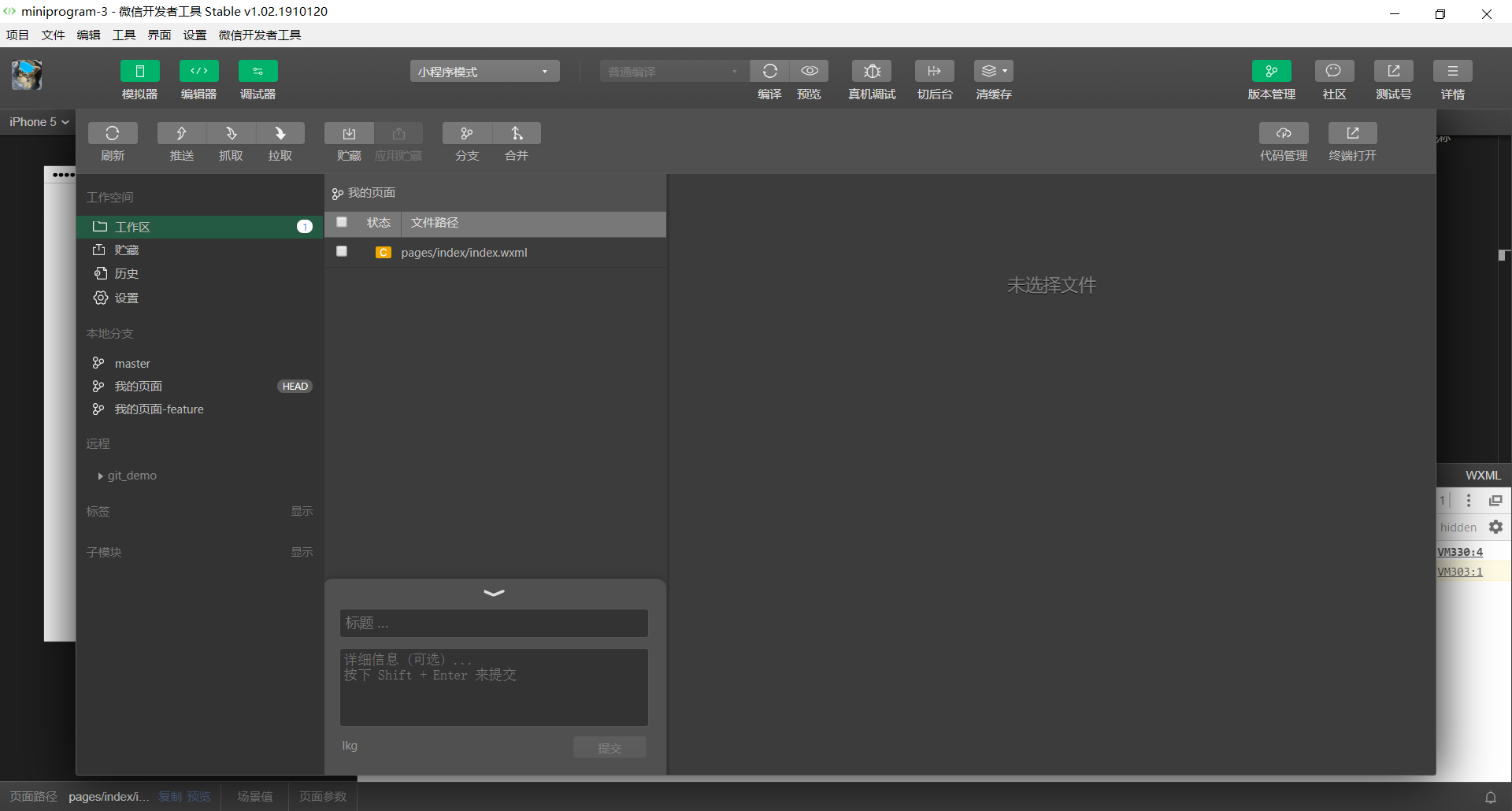Click the page path Preview (预览) link

[198, 797]
